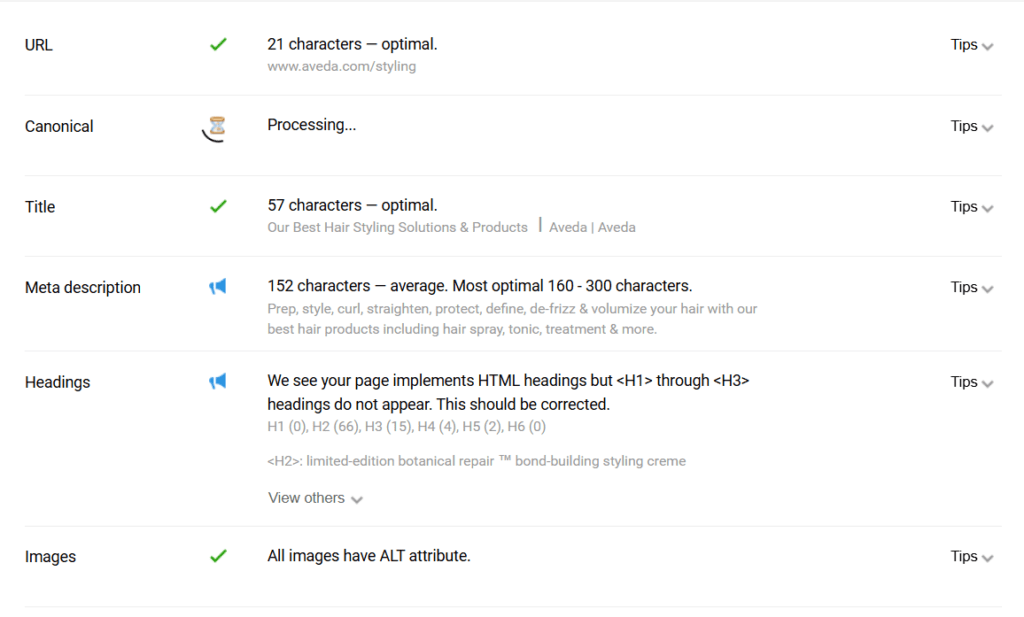
Task: Open Tips for the Images row
Action: pos(972,556)
